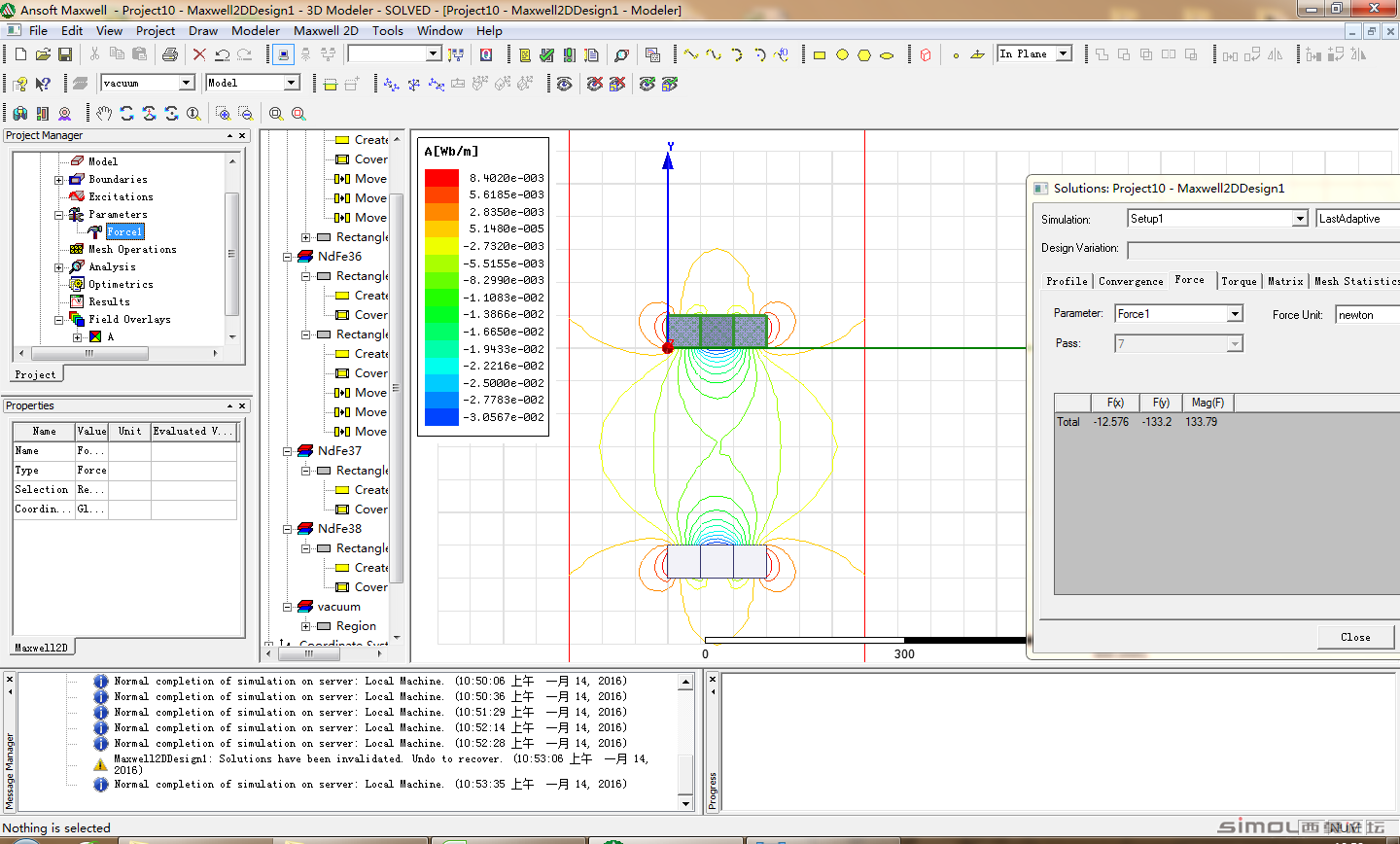Activate the Pan hand tool

click(104, 114)
